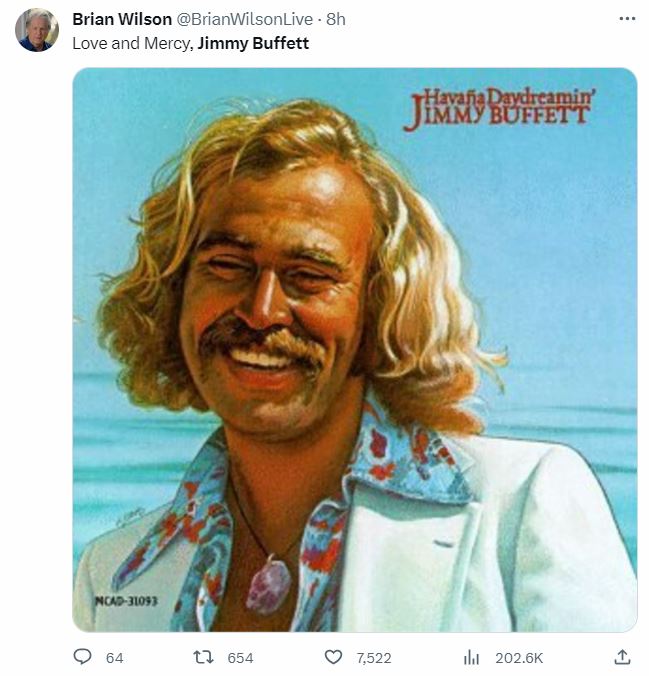
Task: Open the three-dot more options menu
Action: (x=627, y=19)
